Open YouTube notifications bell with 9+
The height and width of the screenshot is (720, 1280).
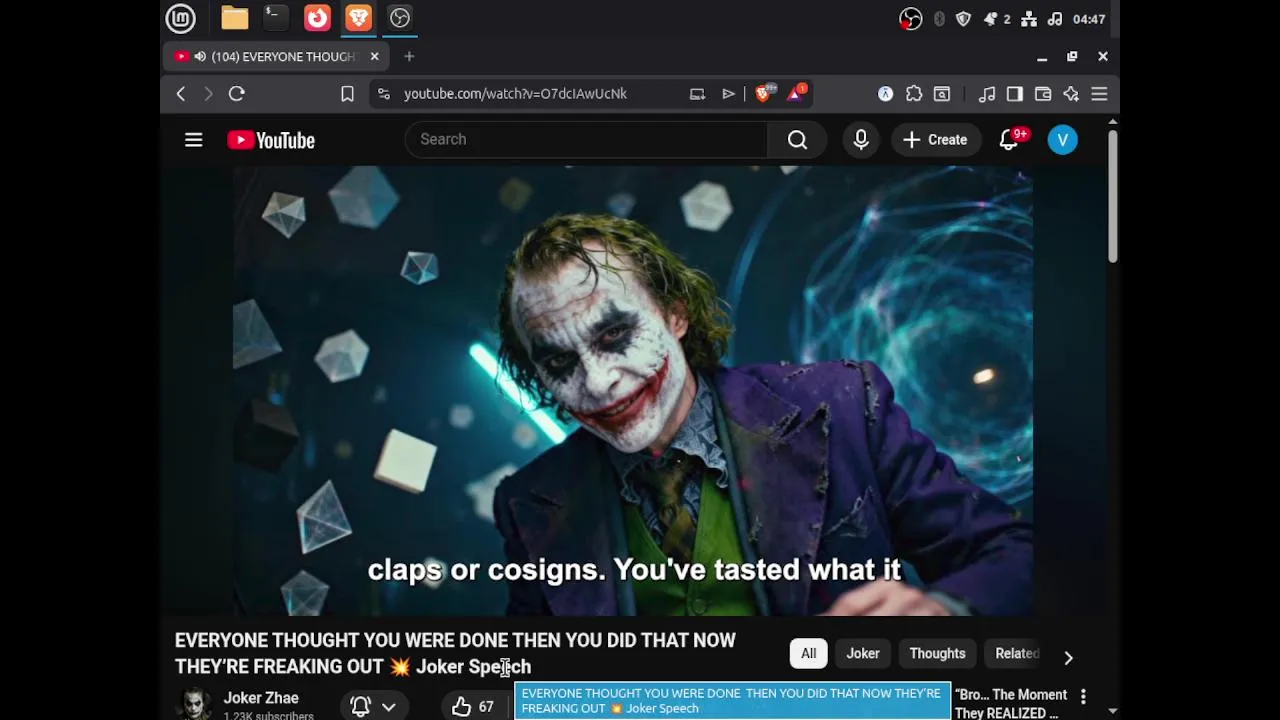coord(1011,140)
